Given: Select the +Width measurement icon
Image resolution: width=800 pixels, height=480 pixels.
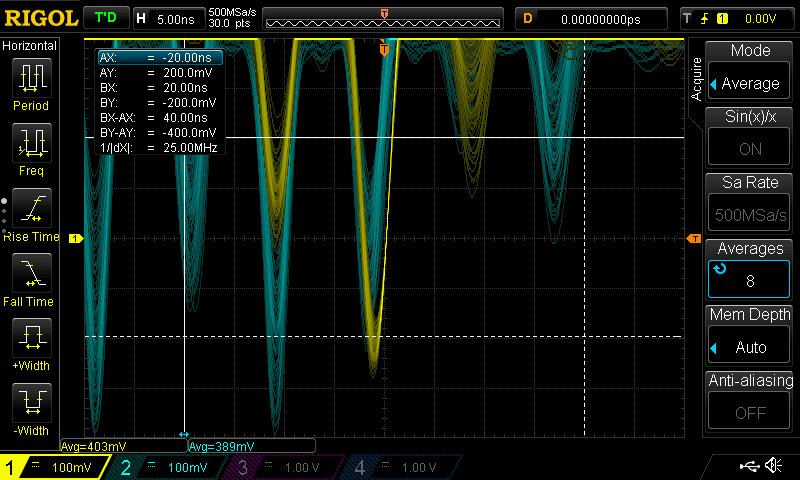Looking at the screenshot, I should [32, 337].
